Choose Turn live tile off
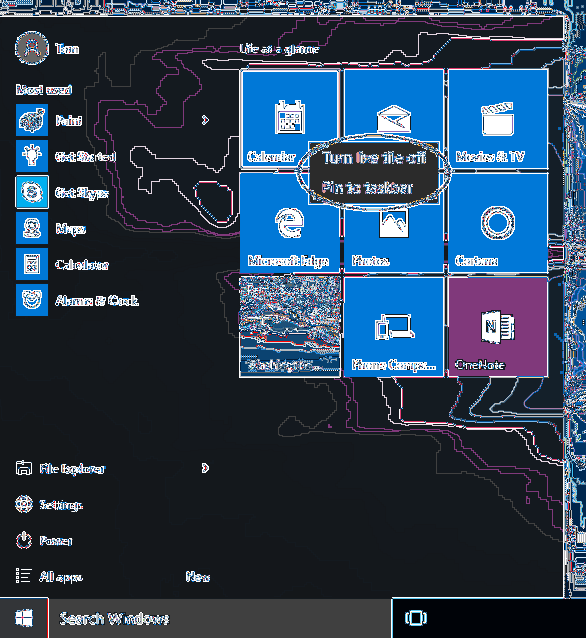The image size is (586, 638). coord(374,157)
